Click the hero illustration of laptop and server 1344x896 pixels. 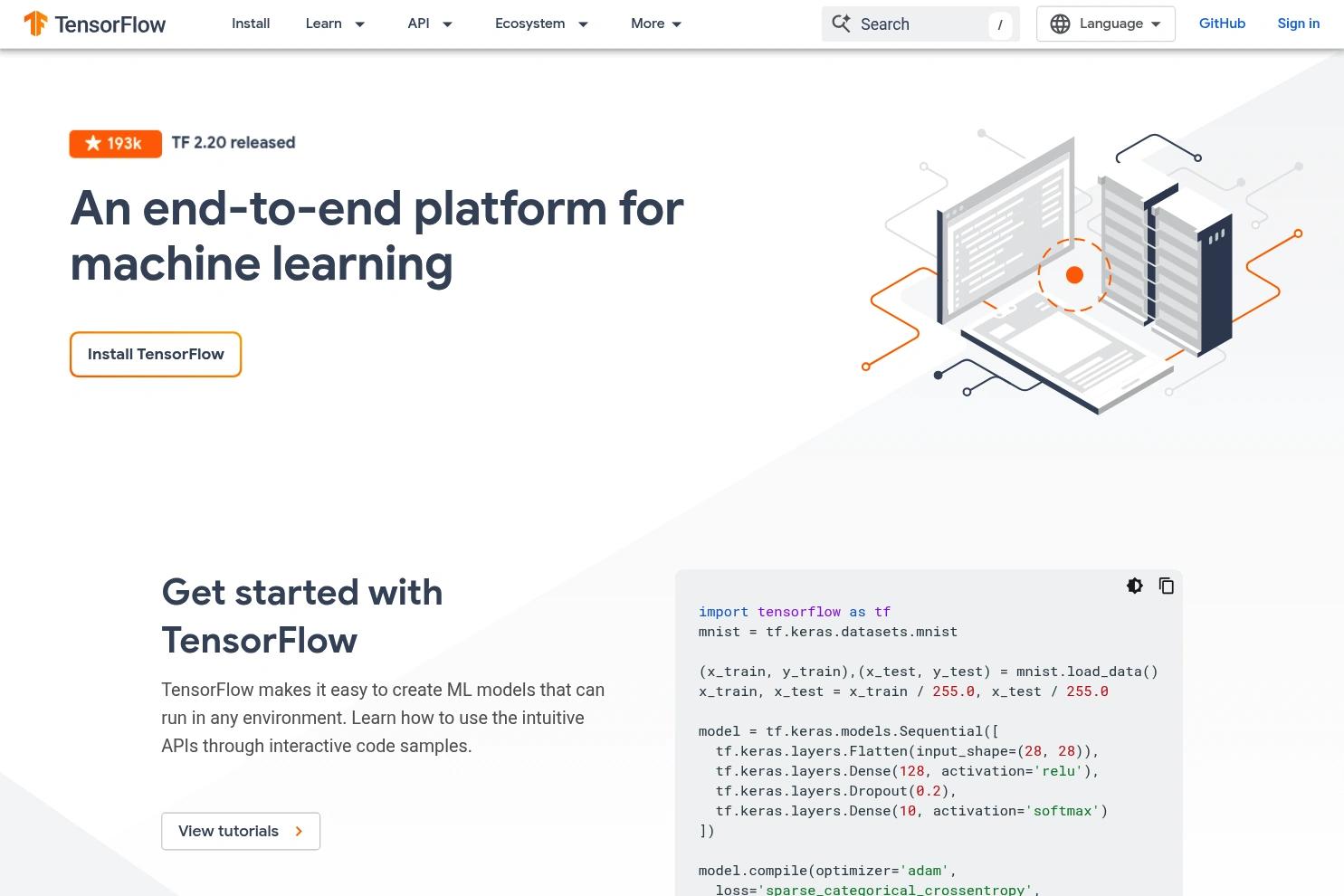(x=1082, y=272)
